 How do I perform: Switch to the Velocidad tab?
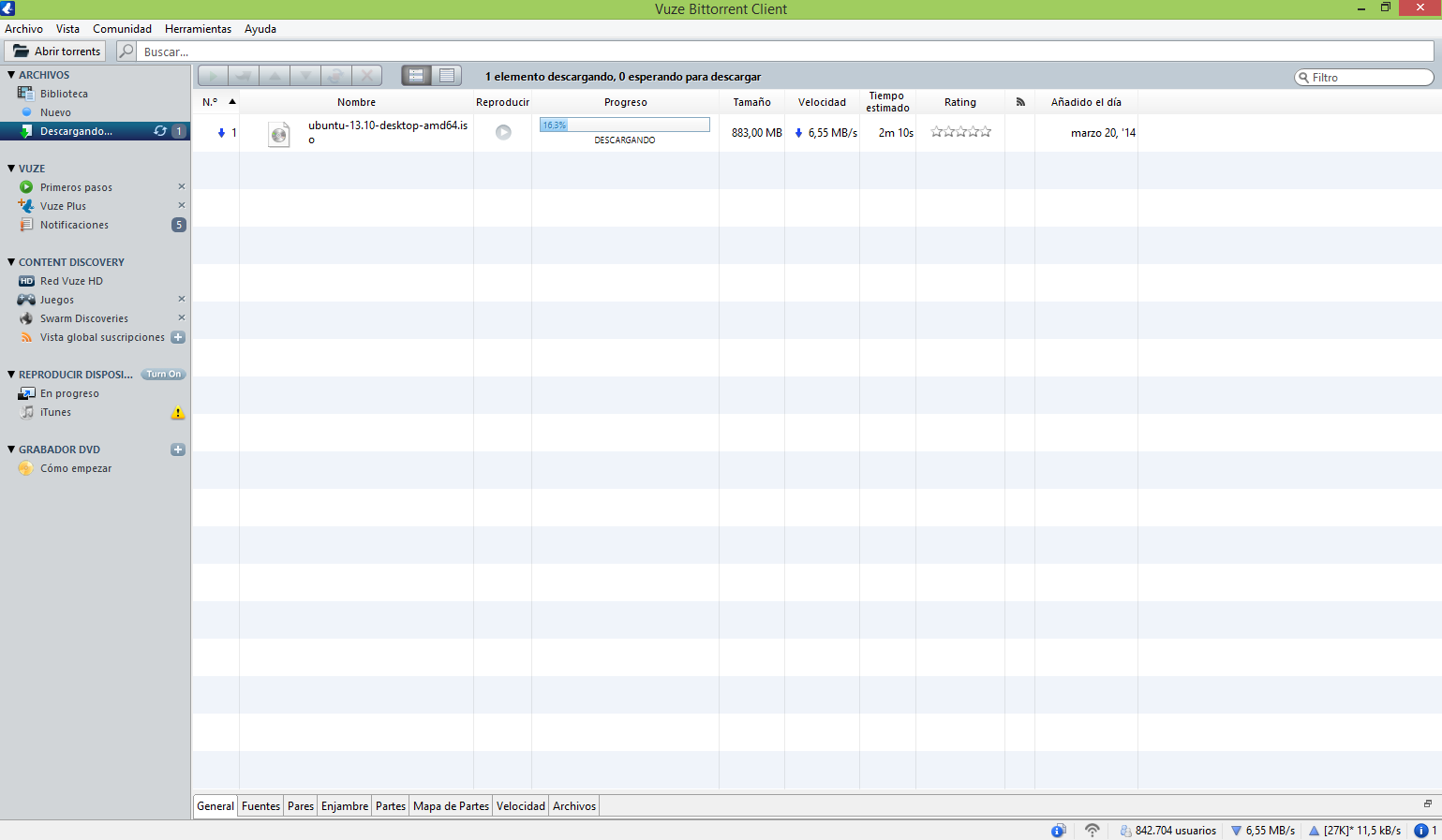[x=521, y=806]
